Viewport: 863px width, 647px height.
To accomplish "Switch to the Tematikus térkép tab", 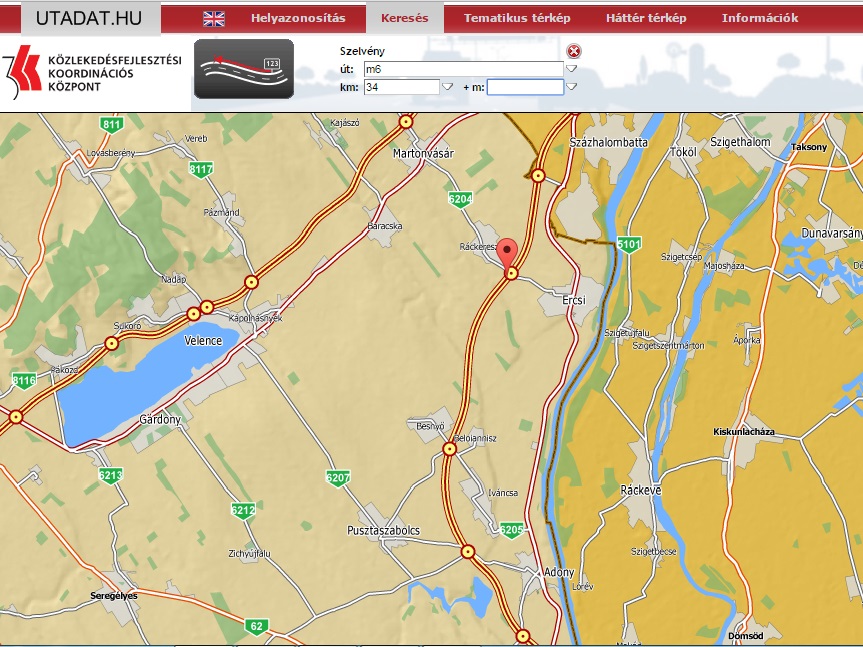I will [x=517, y=18].
